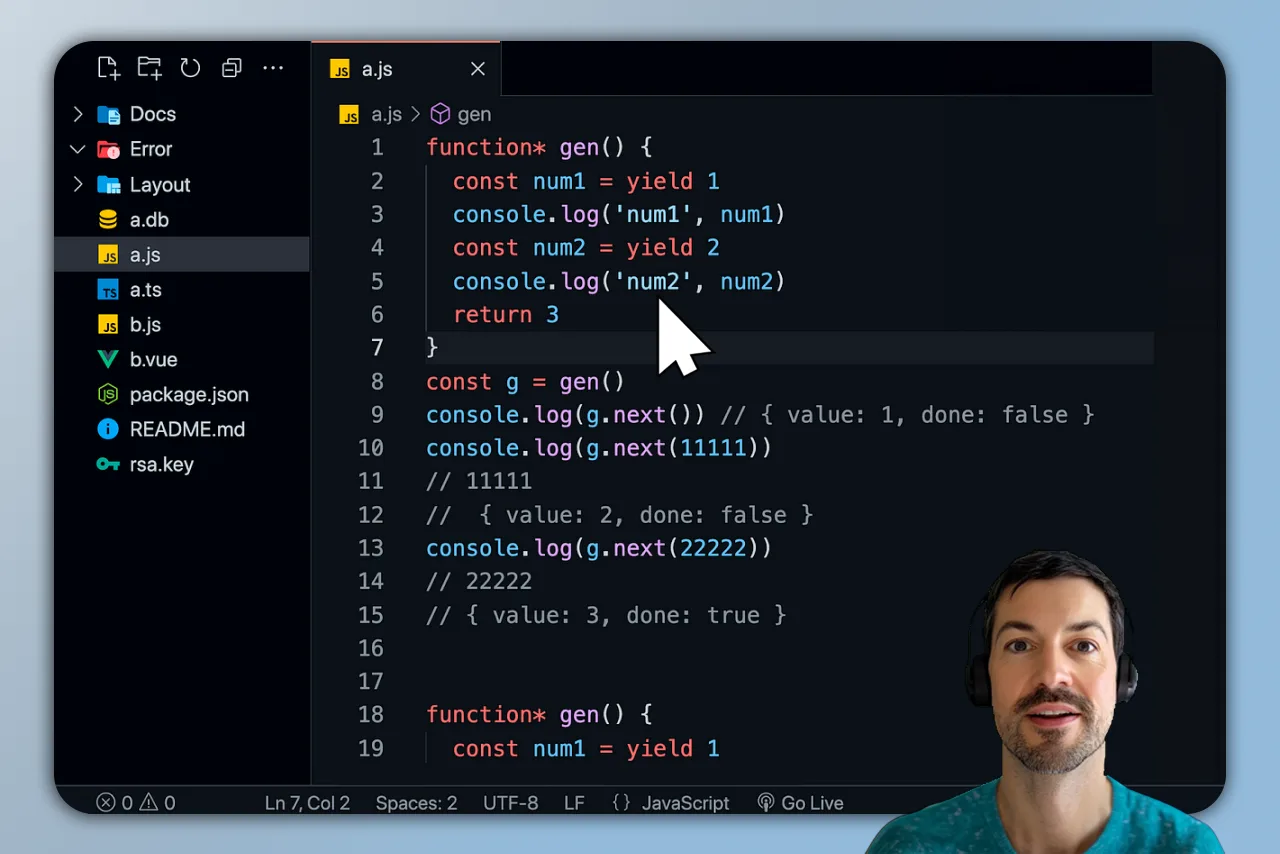Refresh the explorer file tree
The height and width of the screenshot is (854, 1280).
190,68
